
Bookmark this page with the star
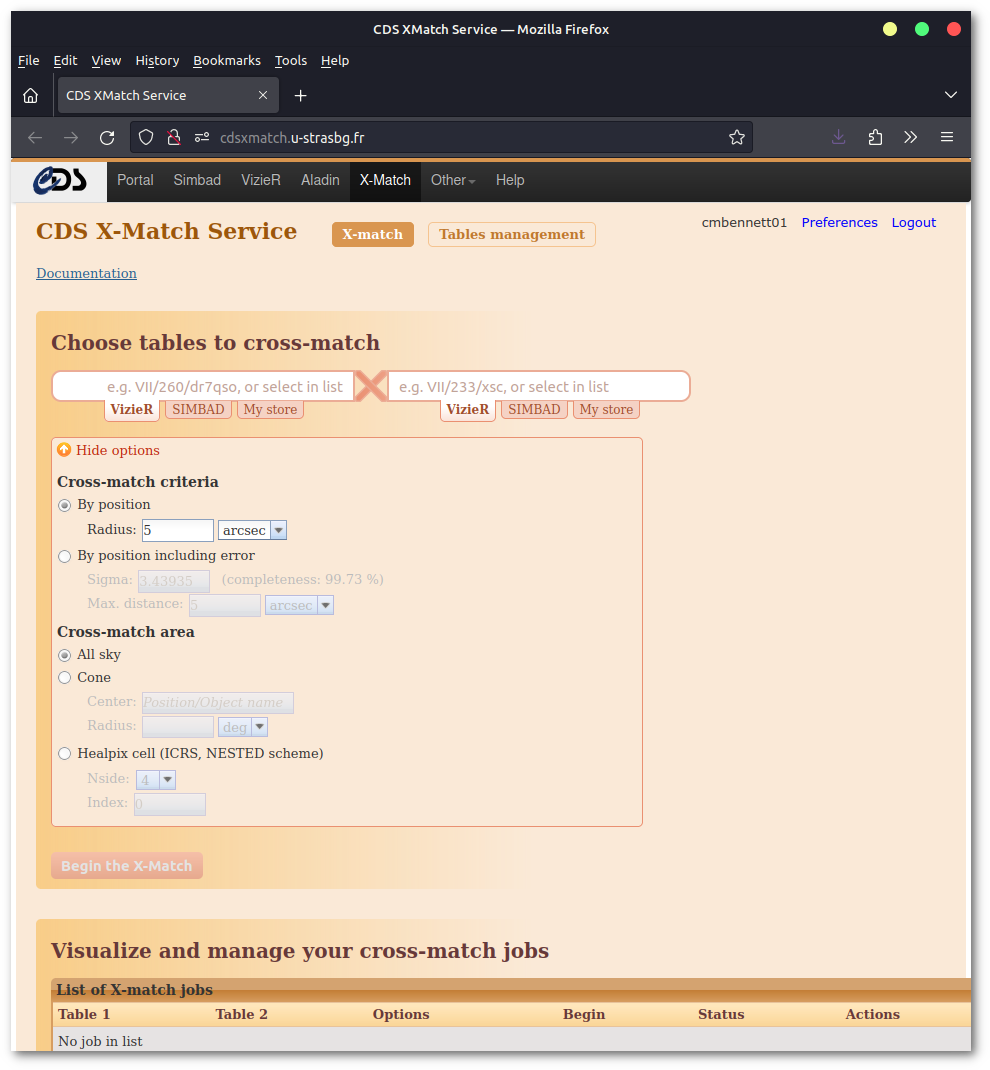coord(736,138)
